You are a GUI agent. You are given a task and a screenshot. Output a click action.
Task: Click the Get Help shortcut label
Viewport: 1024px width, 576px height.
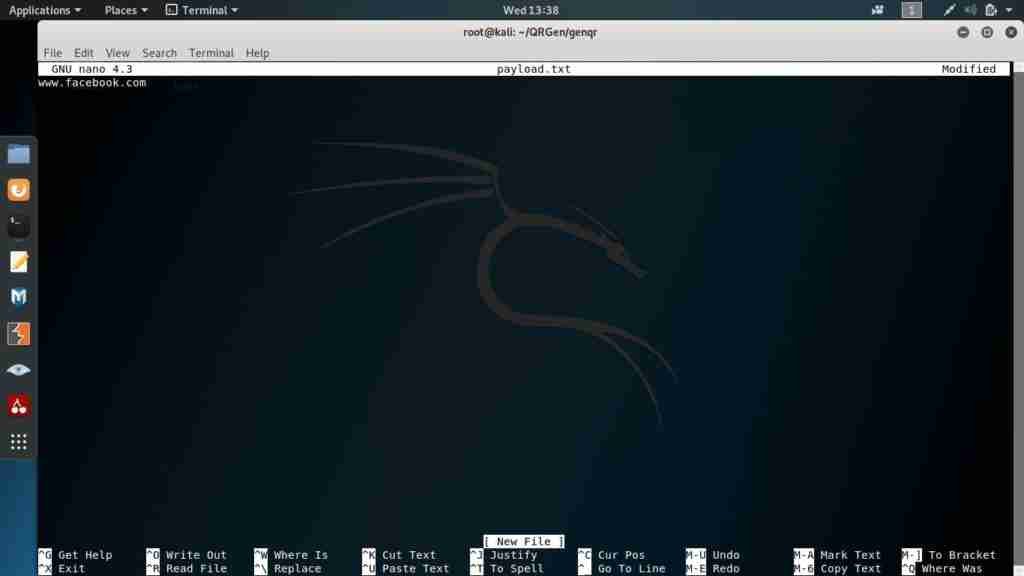click(85, 554)
